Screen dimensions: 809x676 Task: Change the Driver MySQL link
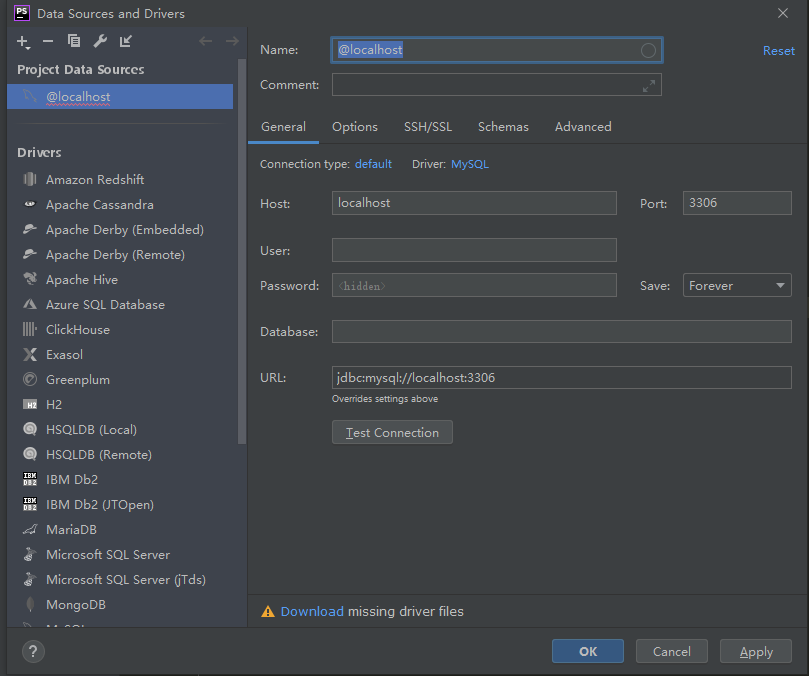pyautogui.click(x=470, y=164)
